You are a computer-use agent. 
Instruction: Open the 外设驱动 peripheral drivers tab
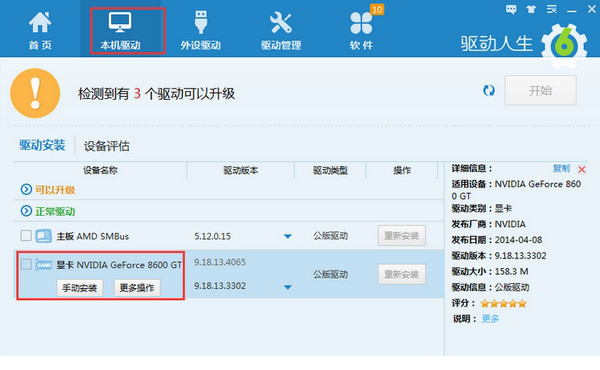(201, 31)
